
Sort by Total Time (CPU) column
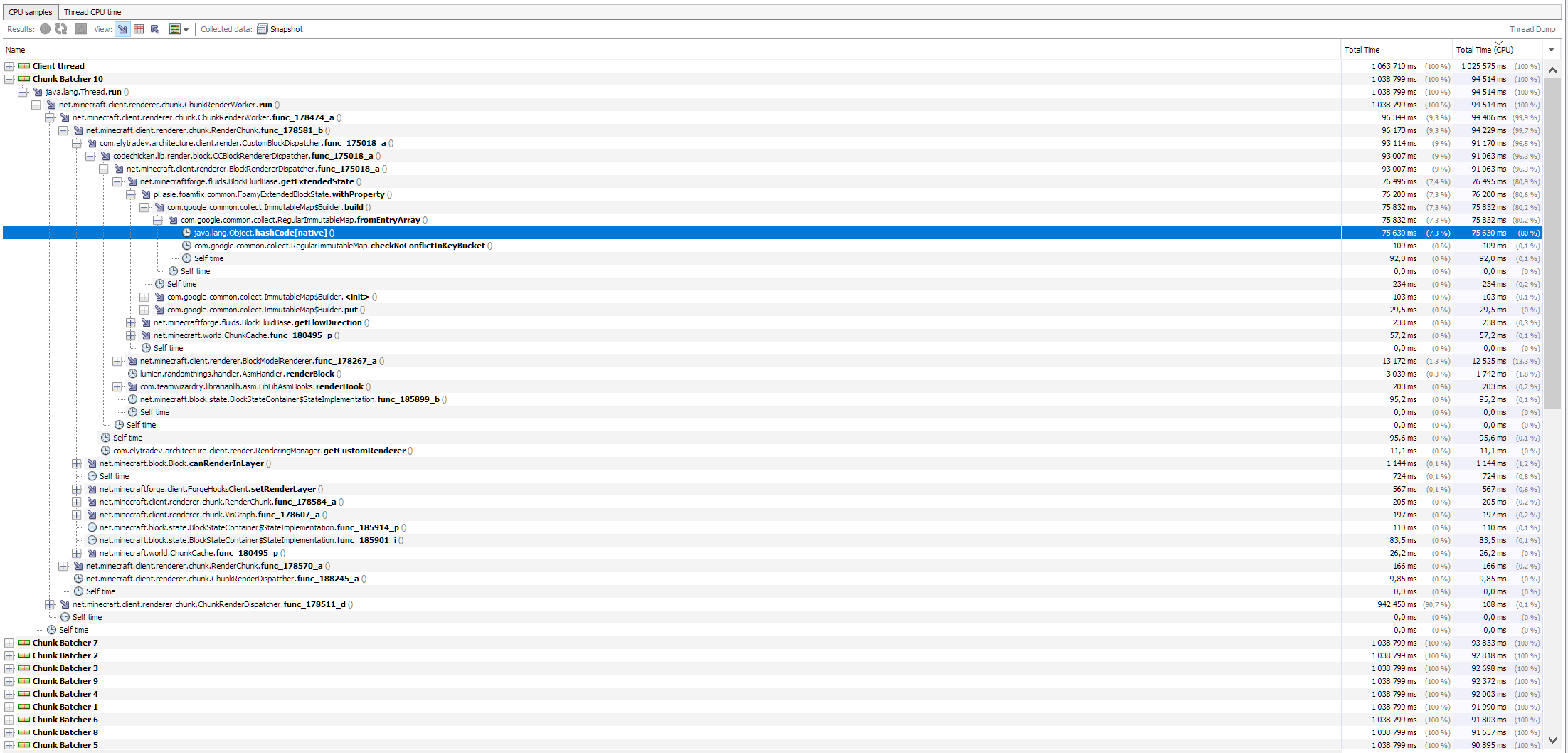(x=1497, y=50)
